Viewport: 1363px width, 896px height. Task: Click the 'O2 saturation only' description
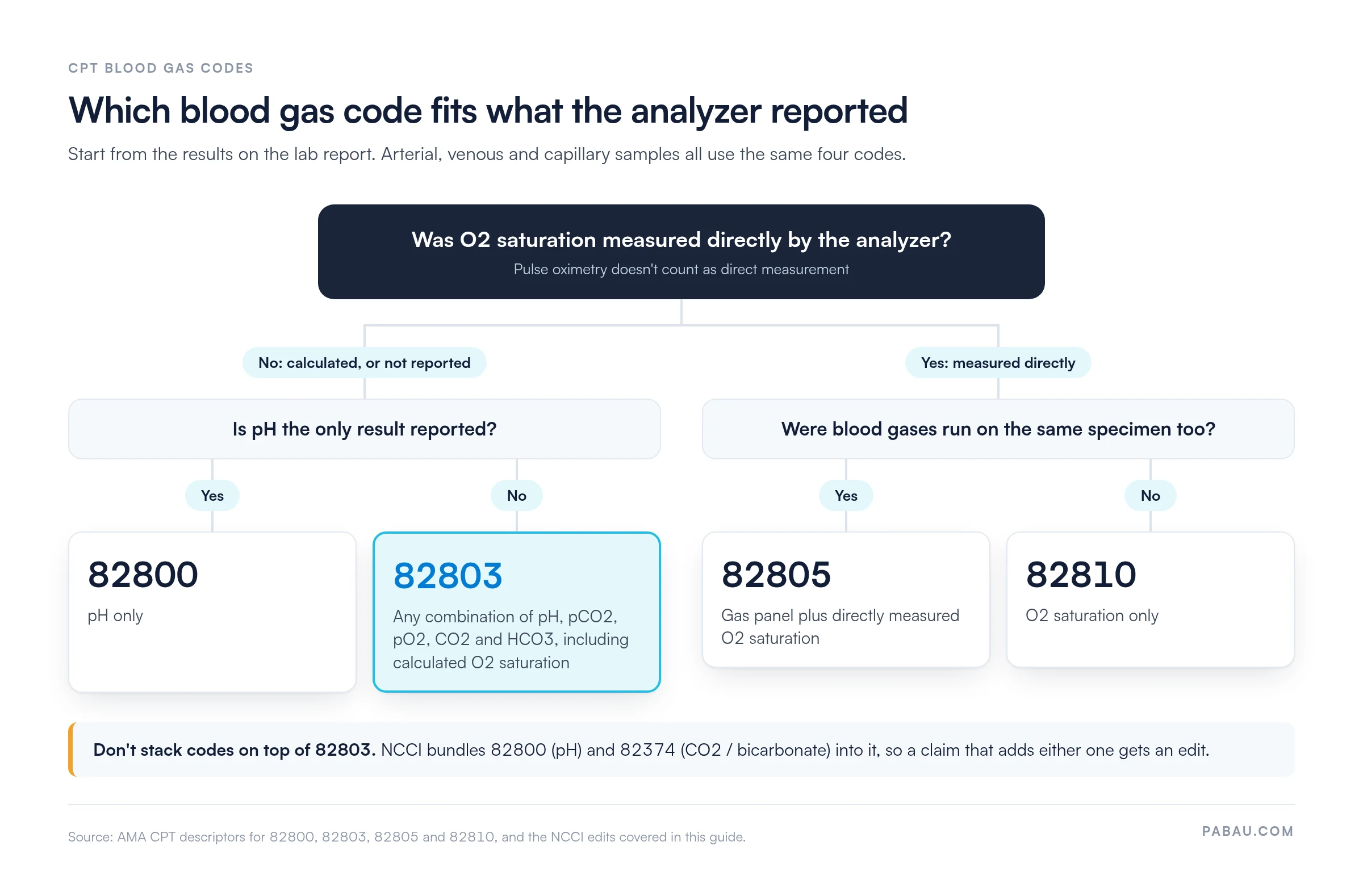click(1092, 616)
